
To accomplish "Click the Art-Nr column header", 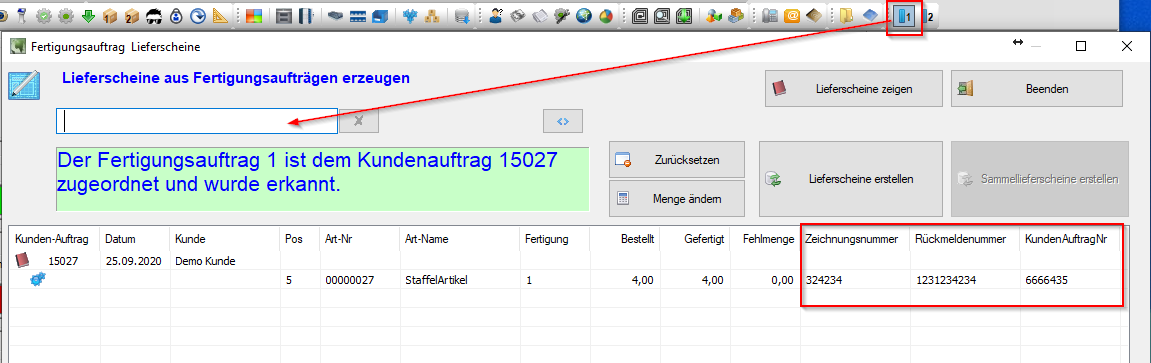I will [339, 239].
